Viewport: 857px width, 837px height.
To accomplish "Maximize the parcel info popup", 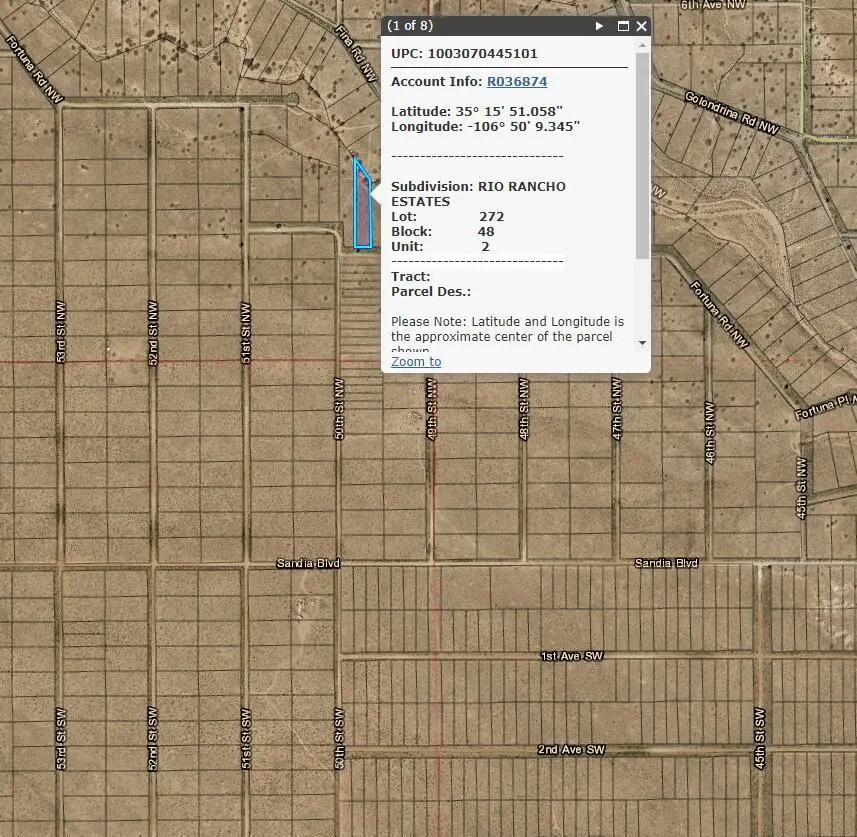I will point(623,27).
